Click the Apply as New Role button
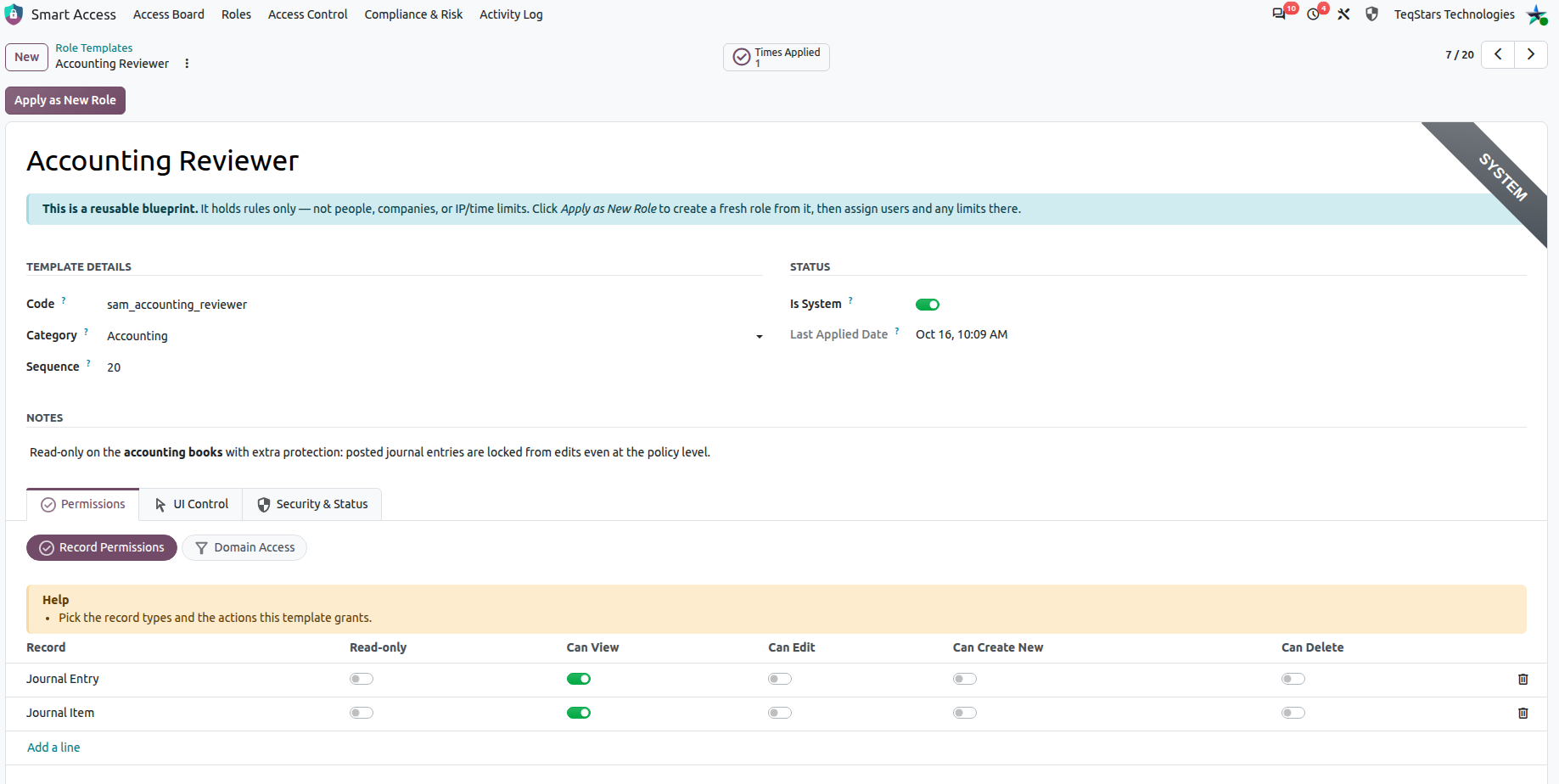1559x784 pixels. (65, 100)
